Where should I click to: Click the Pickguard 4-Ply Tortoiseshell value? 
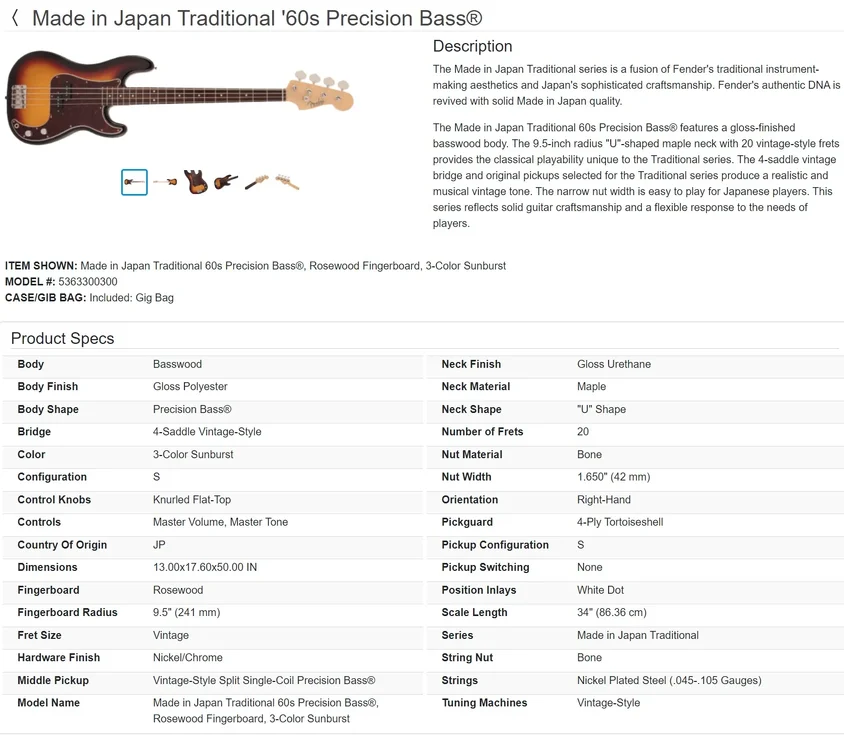[x=620, y=522]
